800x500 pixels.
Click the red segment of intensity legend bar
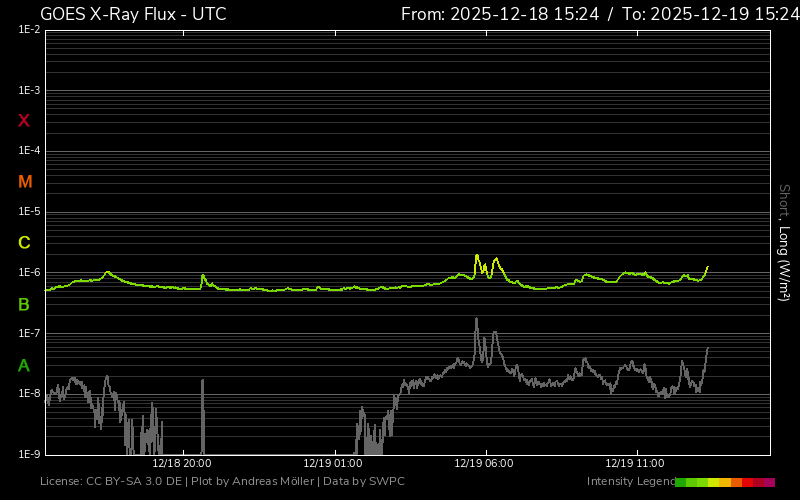[x=748, y=482]
